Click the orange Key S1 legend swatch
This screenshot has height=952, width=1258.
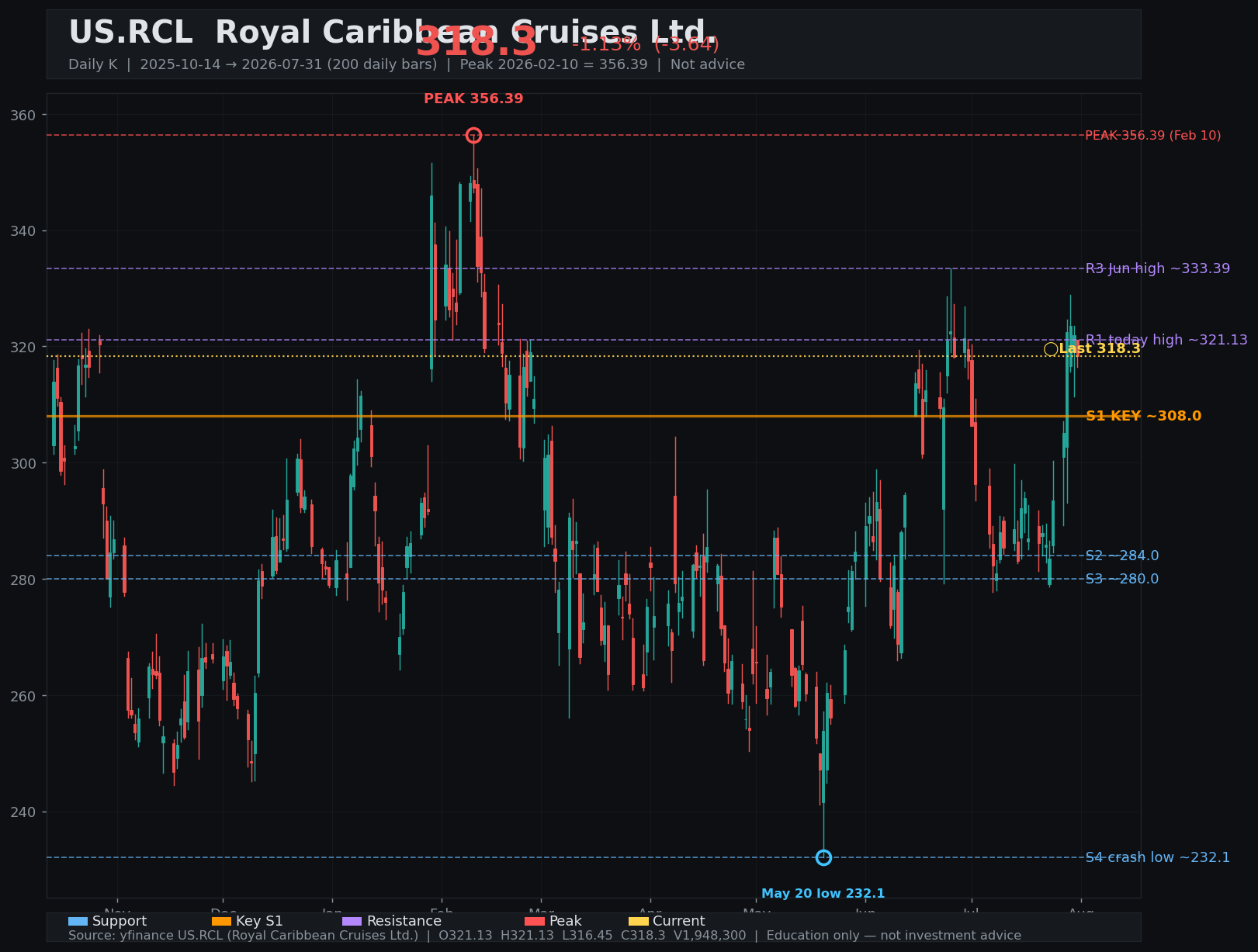[221, 922]
